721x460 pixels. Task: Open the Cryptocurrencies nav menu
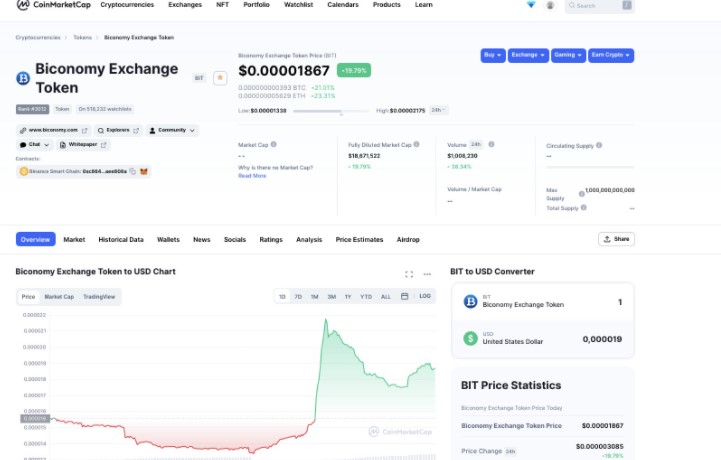click(x=127, y=5)
